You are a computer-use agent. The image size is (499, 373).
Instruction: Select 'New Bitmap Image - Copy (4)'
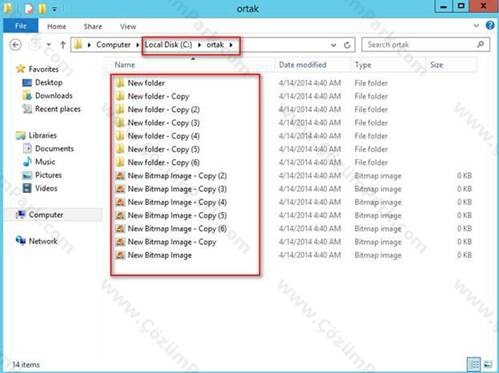[177, 202]
